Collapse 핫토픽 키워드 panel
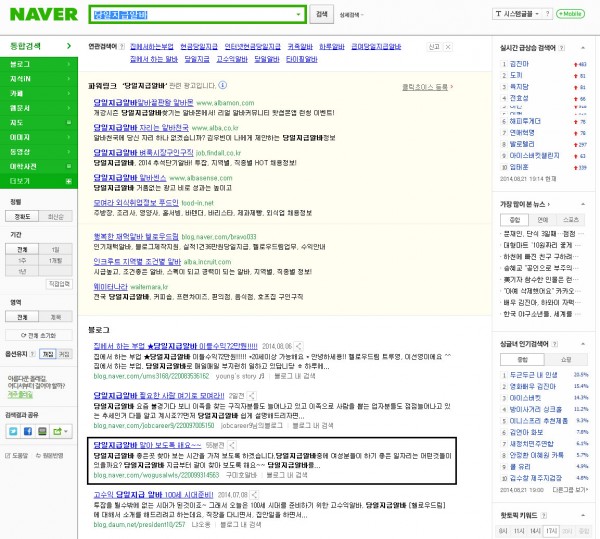The height and width of the screenshot is (539, 600). [x=583, y=515]
